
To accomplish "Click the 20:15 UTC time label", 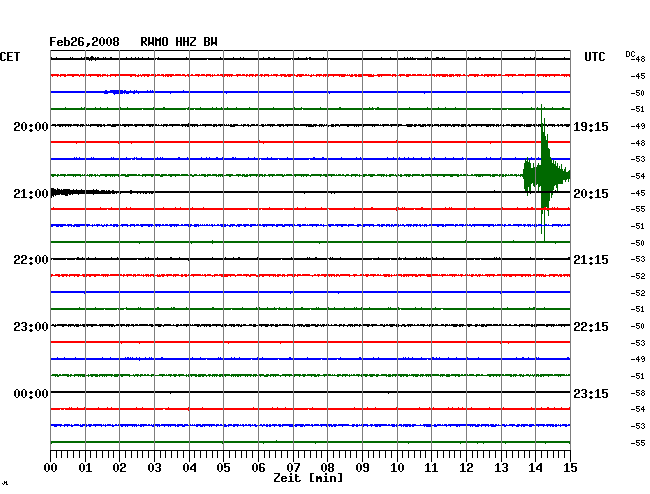I will [x=591, y=194].
